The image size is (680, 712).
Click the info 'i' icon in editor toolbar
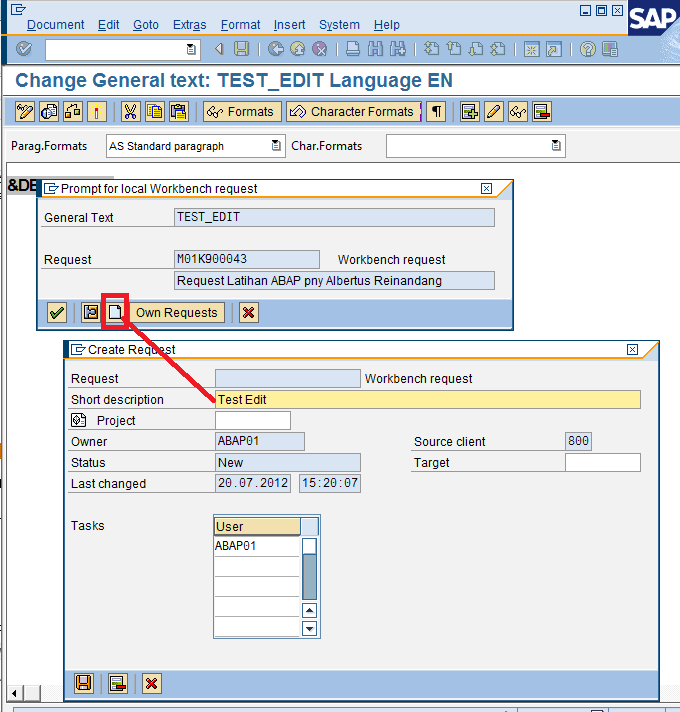[97, 112]
